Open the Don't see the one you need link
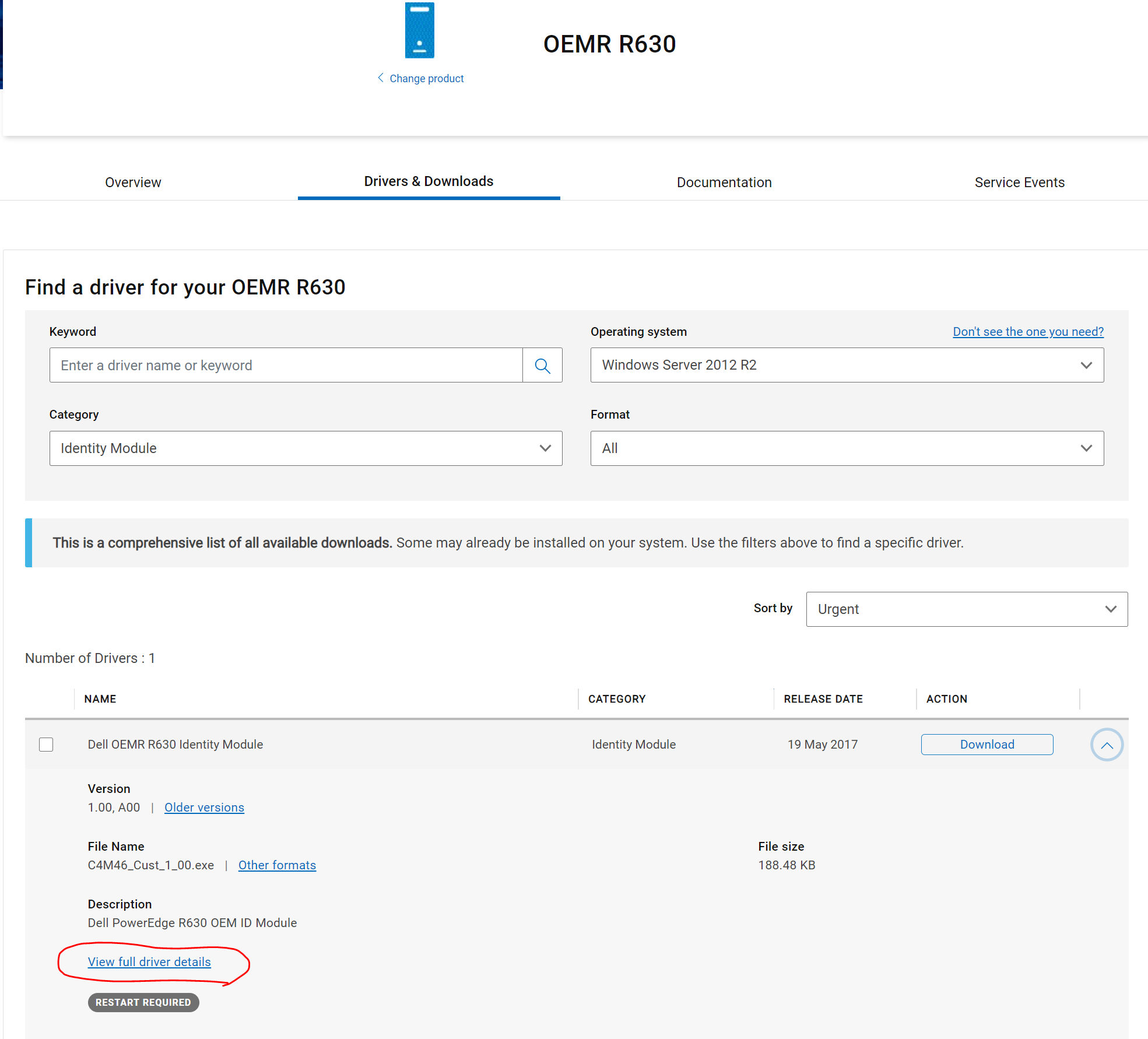Image resolution: width=1148 pixels, height=1039 pixels. click(1028, 332)
